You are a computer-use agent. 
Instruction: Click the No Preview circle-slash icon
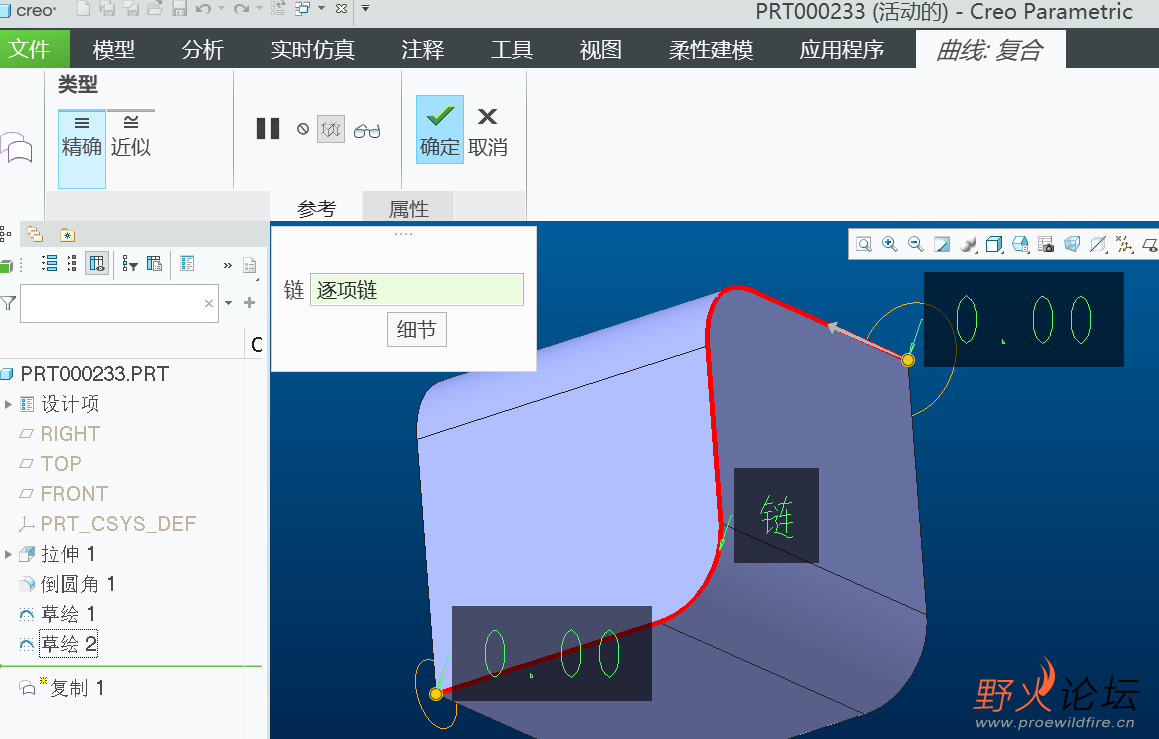click(x=303, y=129)
